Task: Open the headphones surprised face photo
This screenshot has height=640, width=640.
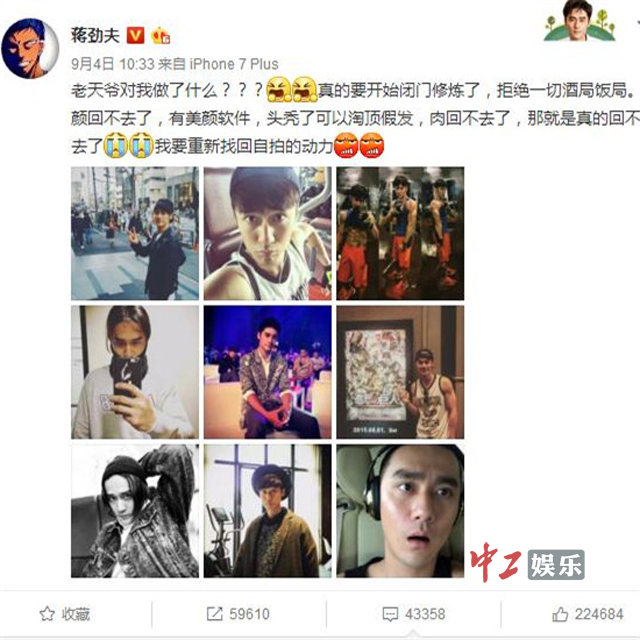Action: pyautogui.click(x=400, y=511)
